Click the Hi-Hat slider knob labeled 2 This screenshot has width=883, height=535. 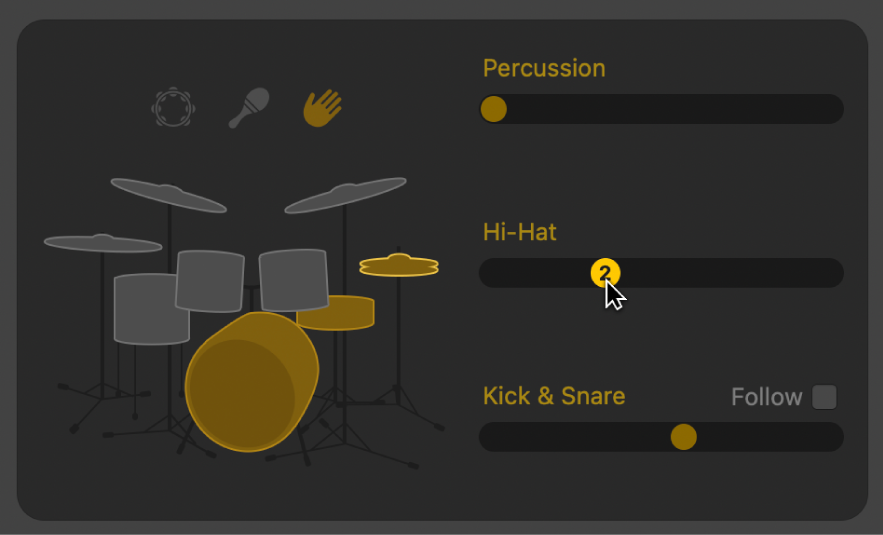point(605,273)
